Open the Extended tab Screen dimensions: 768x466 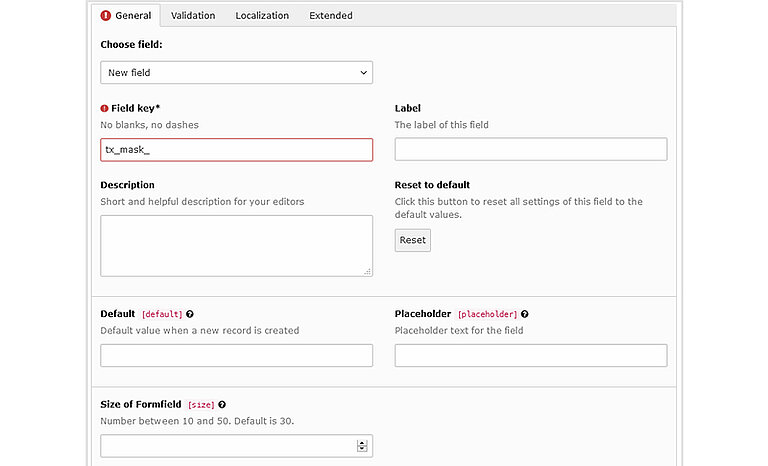[x=330, y=15]
